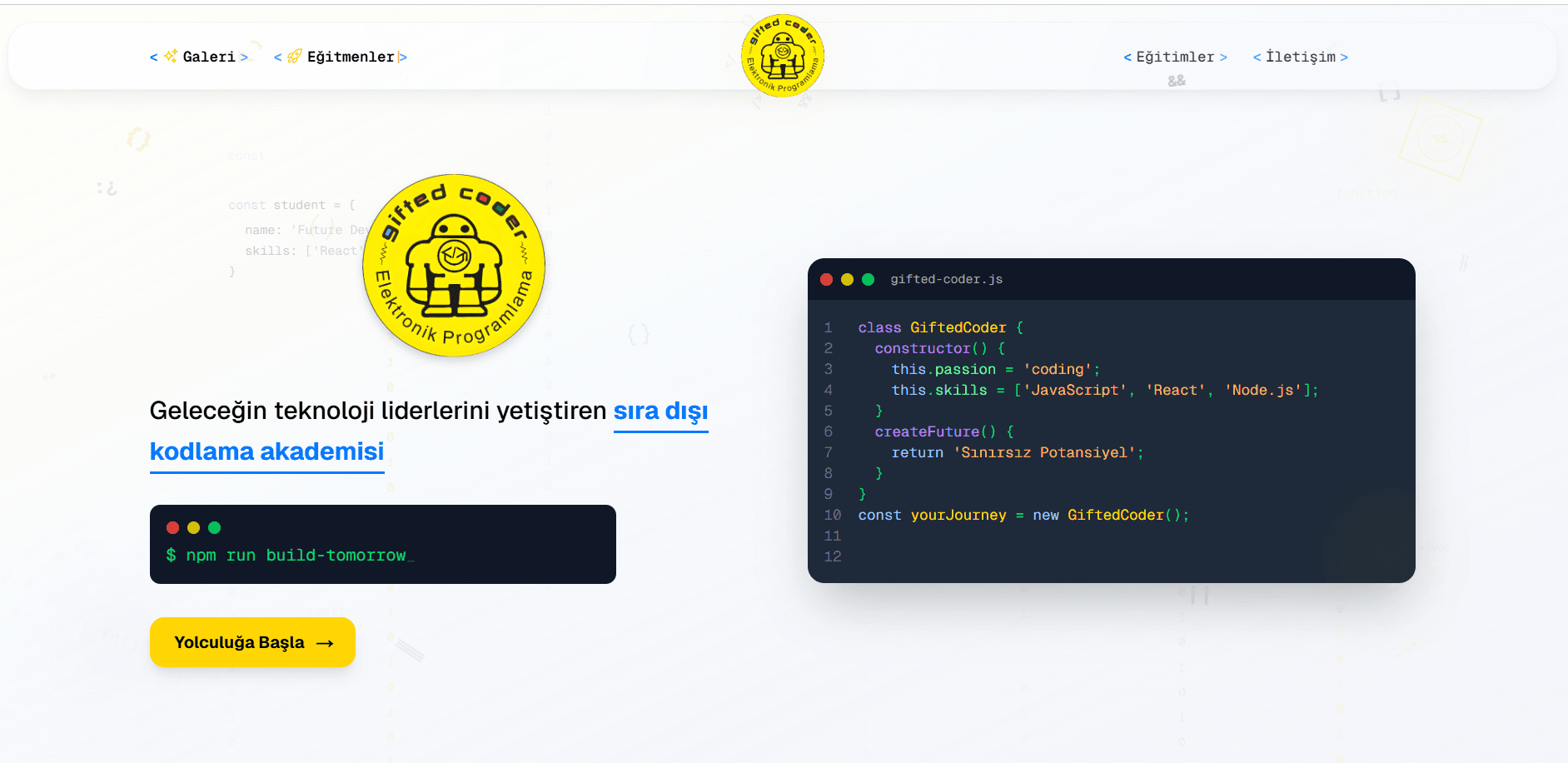Click the code line "constructor() {"
The height and width of the screenshot is (763, 1568).
click(x=940, y=349)
